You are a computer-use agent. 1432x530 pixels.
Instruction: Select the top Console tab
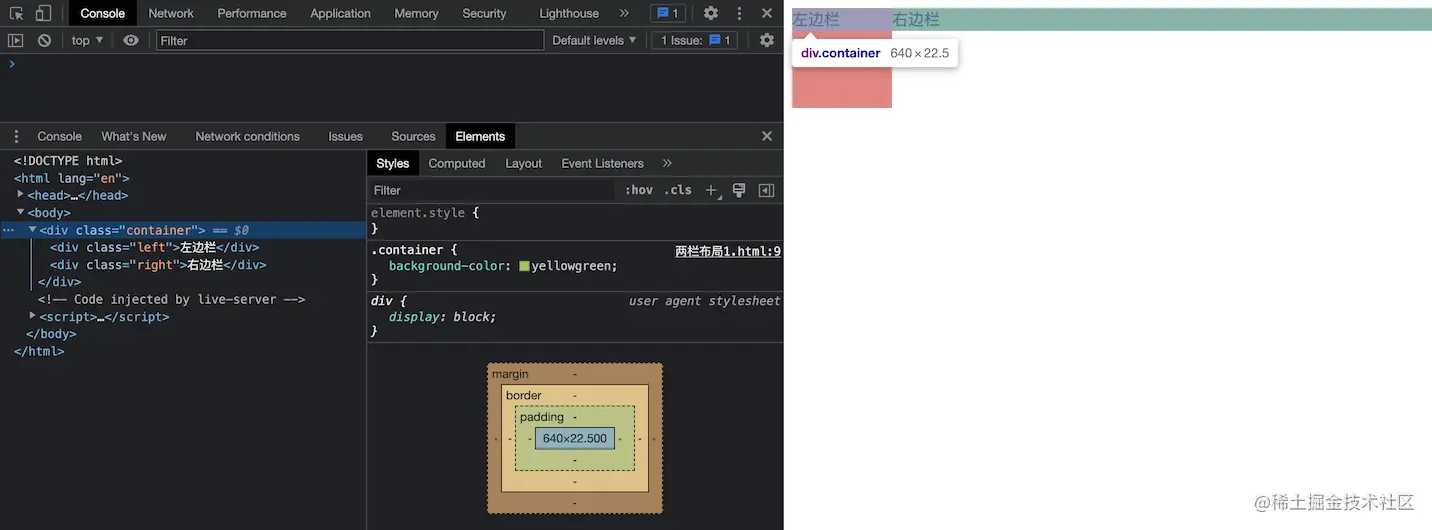point(103,13)
